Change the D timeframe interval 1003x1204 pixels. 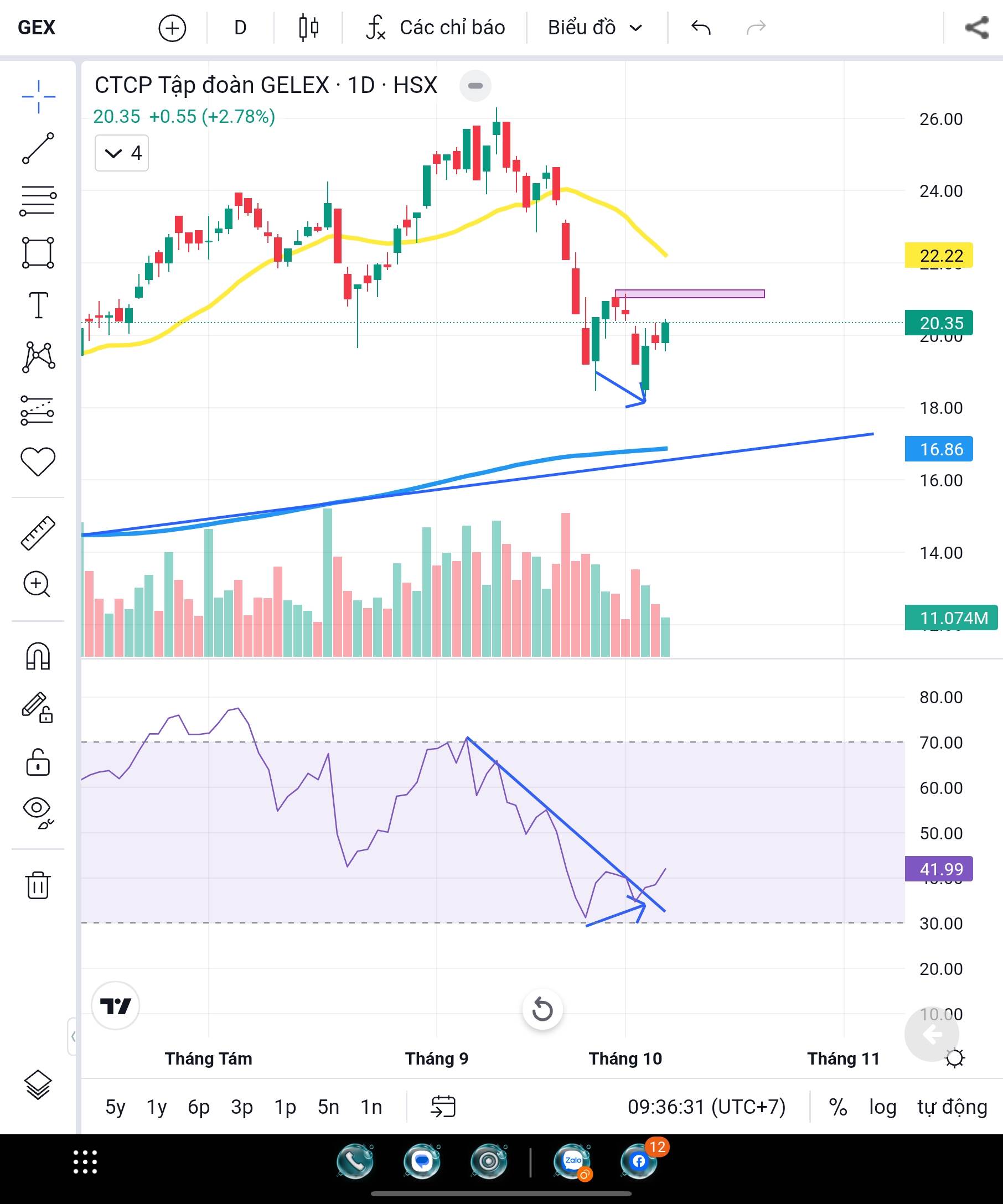pyautogui.click(x=240, y=28)
